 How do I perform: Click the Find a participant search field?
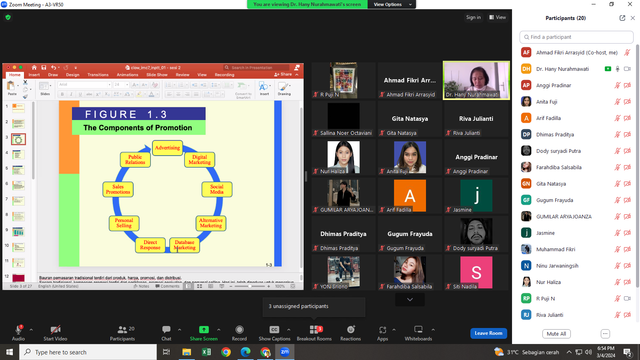[x=576, y=37]
